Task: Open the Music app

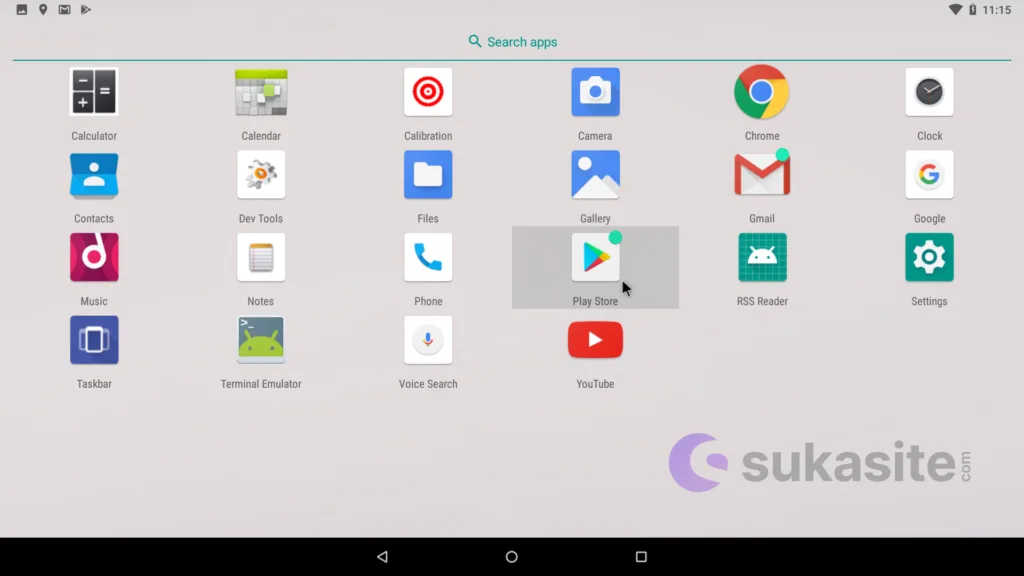Action: (x=94, y=257)
